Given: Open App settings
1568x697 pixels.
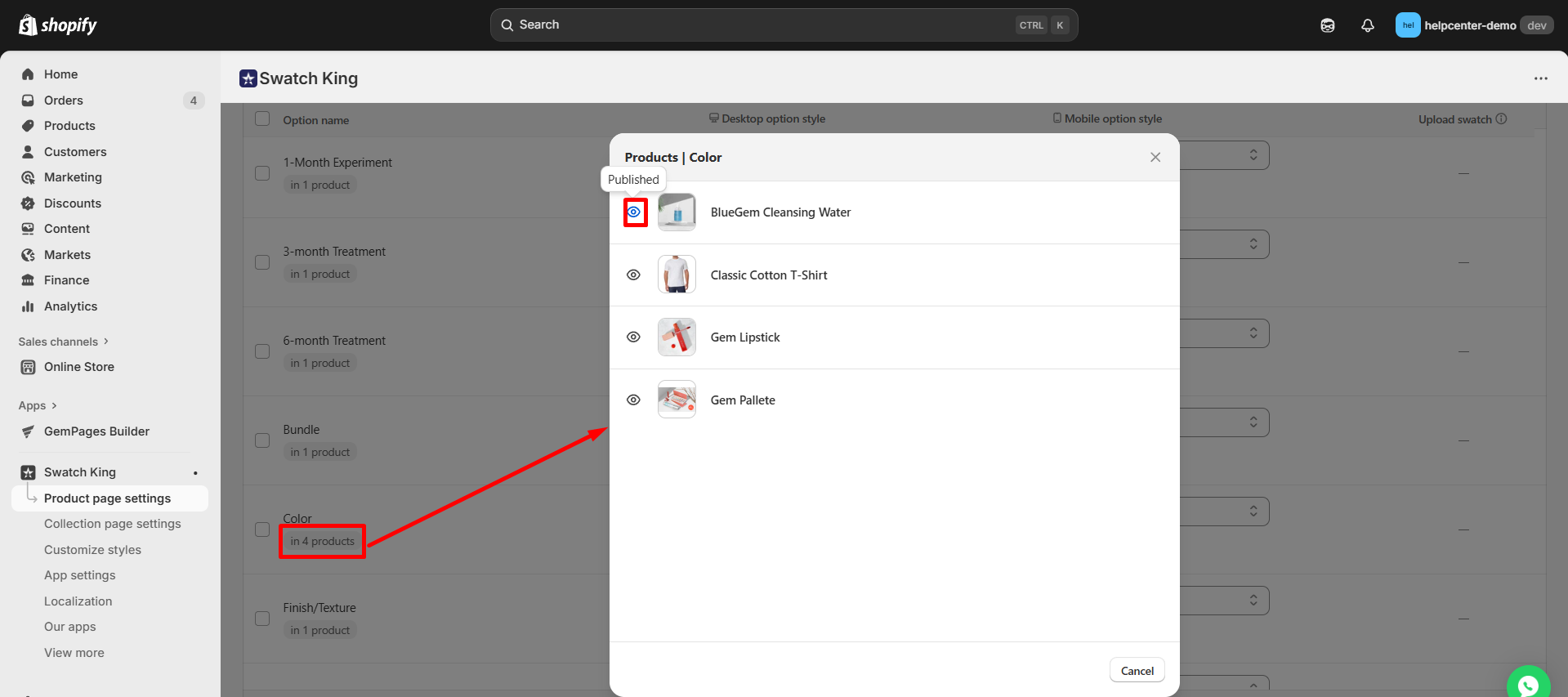Looking at the screenshot, I should coord(80,575).
